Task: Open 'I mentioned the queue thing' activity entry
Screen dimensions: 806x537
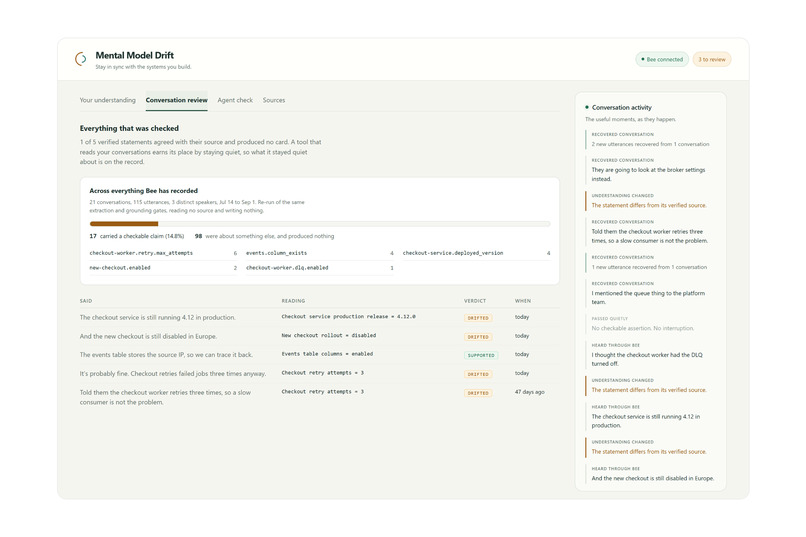Action: point(650,293)
